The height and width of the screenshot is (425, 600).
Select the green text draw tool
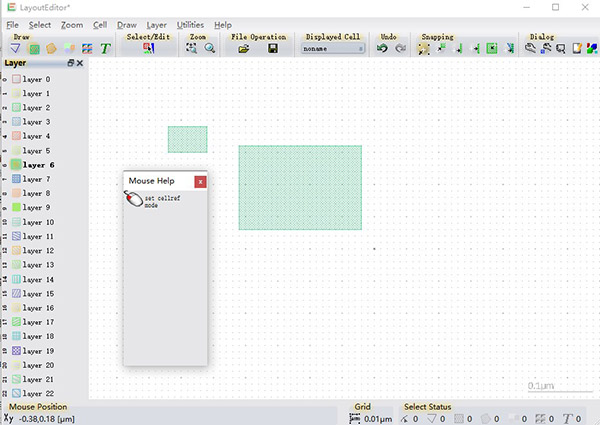click(x=105, y=49)
